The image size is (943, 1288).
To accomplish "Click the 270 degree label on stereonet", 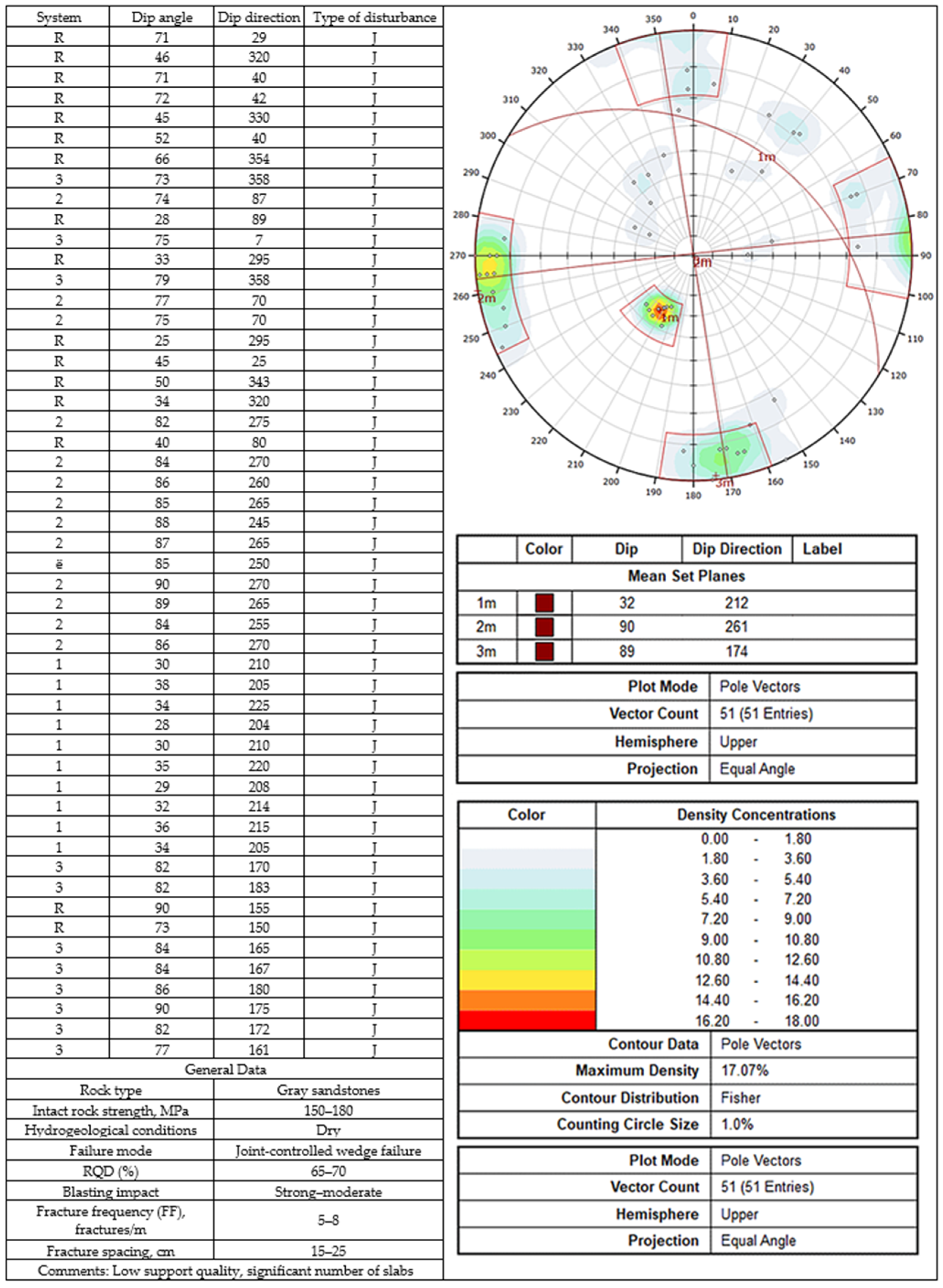I will [x=458, y=256].
